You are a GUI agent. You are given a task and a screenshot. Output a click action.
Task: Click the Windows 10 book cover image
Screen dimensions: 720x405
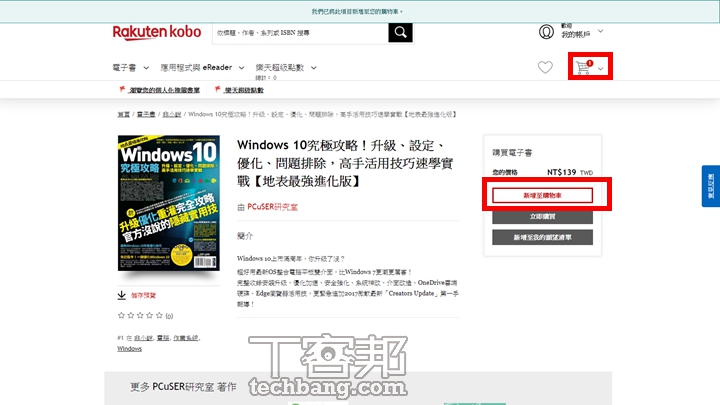click(169, 202)
